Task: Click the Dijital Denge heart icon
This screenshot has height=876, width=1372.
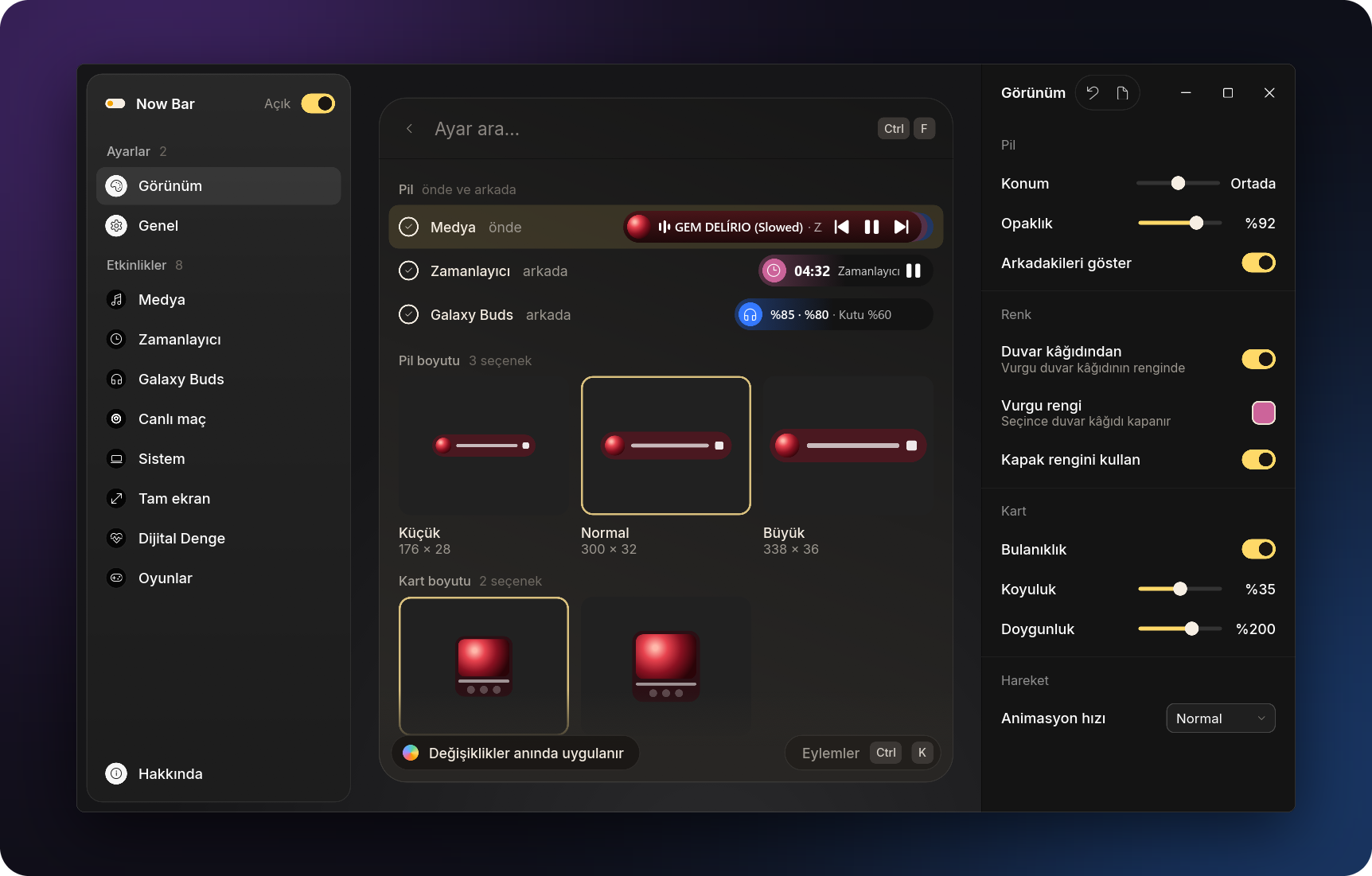Action: pos(116,538)
